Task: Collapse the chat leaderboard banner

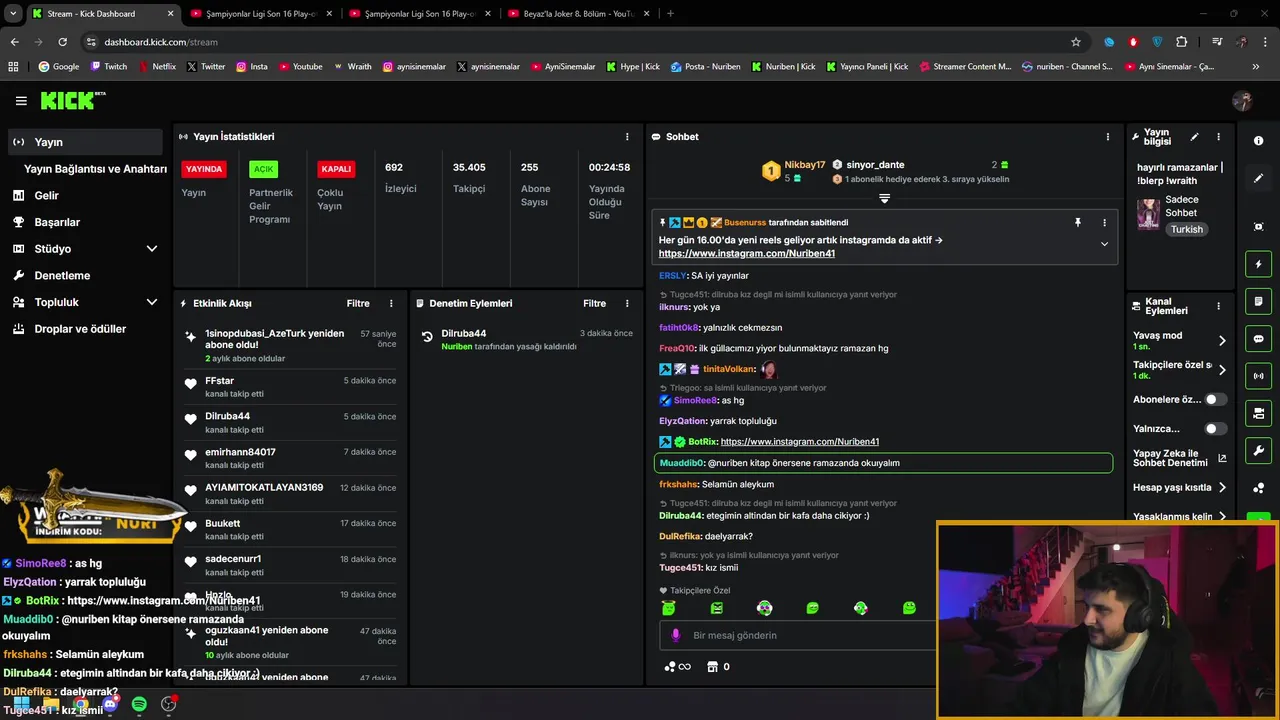Action: (884, 199)
